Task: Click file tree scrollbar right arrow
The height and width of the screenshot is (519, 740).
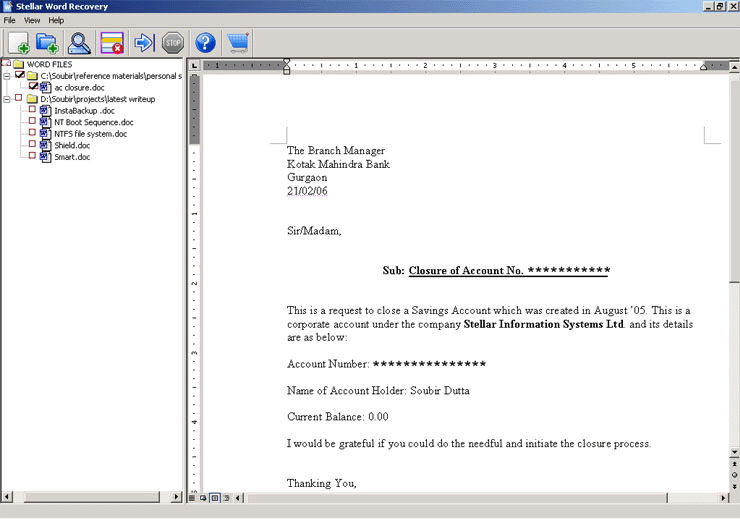Action: point(177,497)
